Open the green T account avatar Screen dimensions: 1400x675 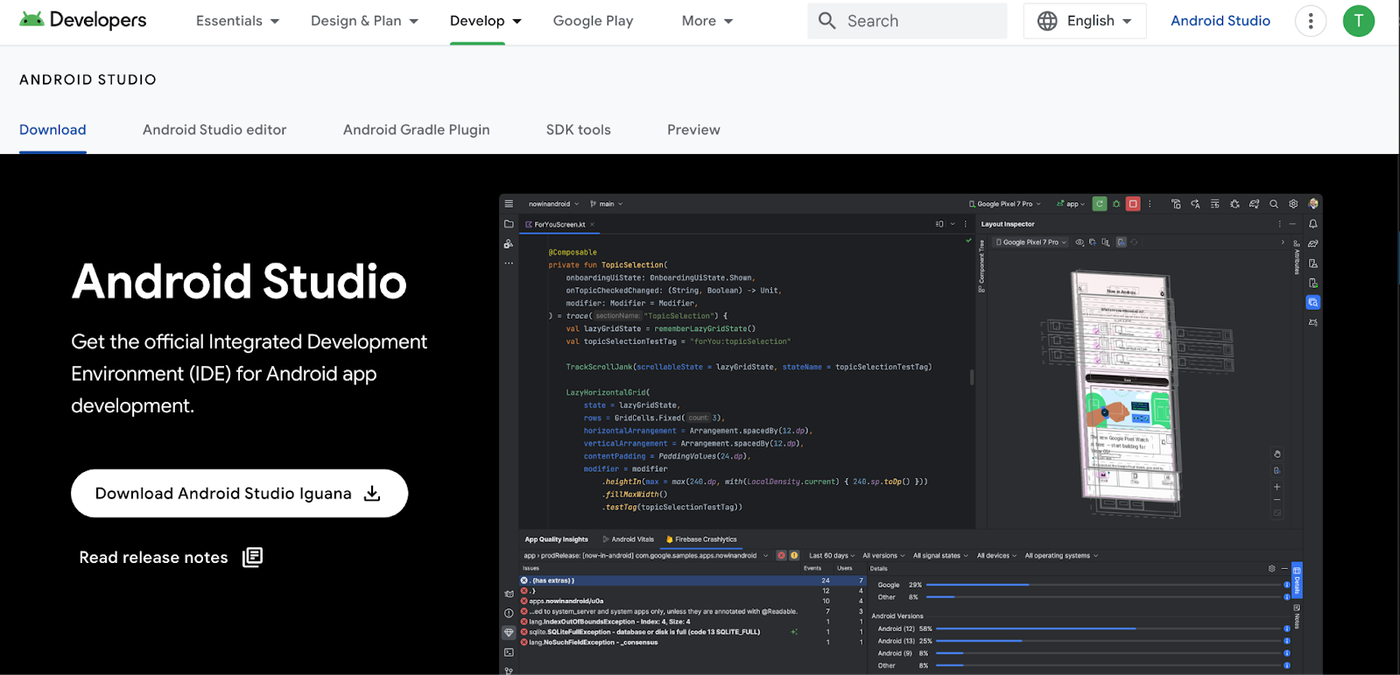pyautogui.click(x=1358, y=21)
